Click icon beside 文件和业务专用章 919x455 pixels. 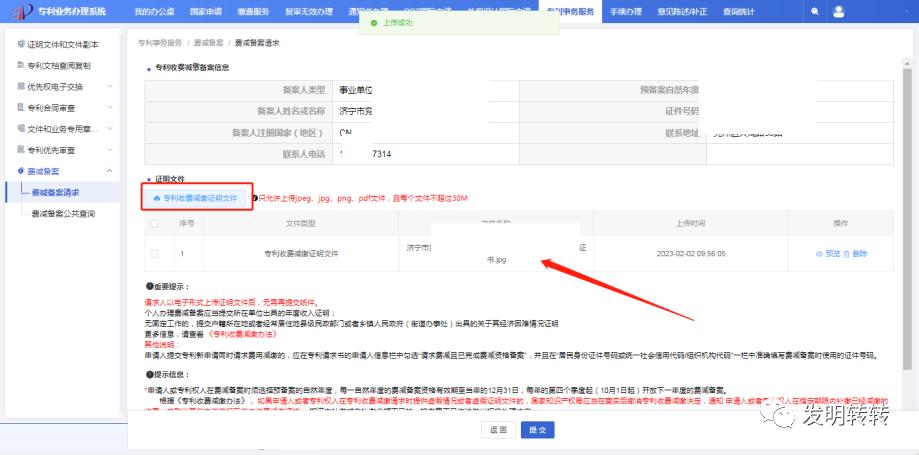[x=21, y=129]
